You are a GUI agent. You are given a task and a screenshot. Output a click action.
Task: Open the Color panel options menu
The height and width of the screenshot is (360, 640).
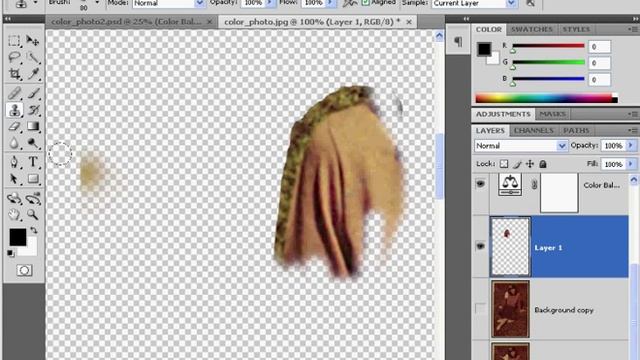click(633, 29)
